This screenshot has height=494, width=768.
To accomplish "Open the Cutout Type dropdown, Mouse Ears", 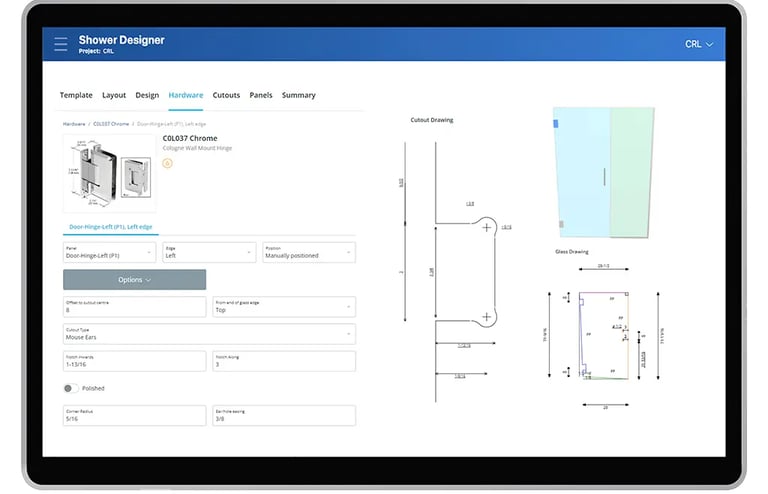I will coord(209,334).
